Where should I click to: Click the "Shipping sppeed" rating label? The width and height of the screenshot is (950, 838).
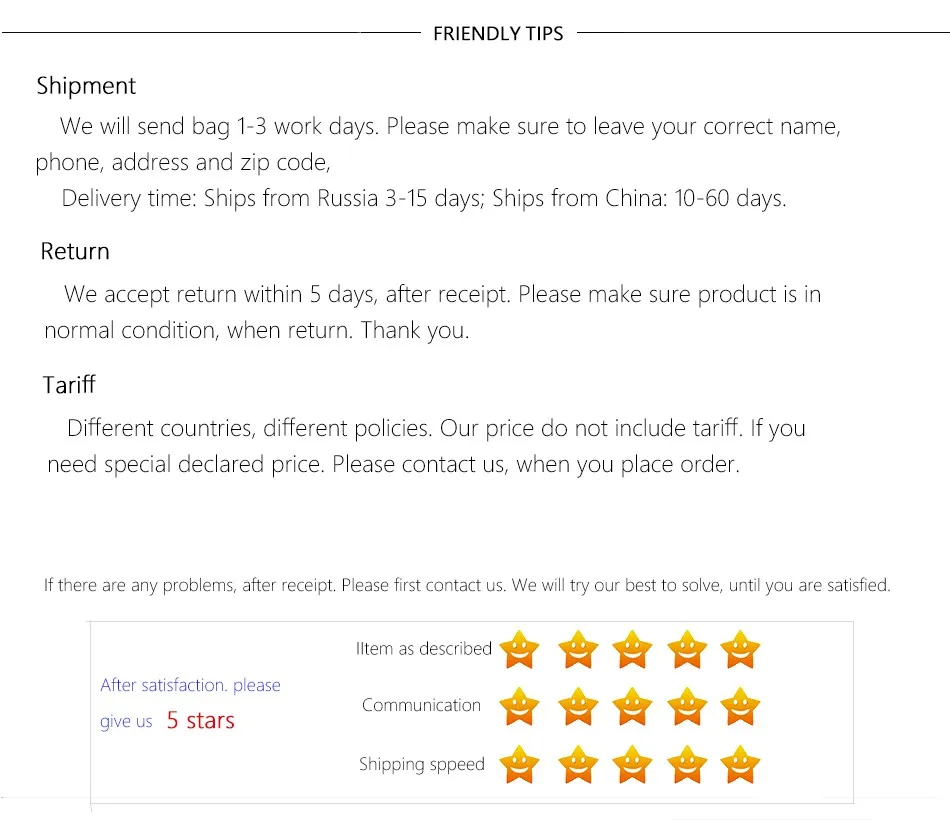pyautogui.click(x=421, y=765)
